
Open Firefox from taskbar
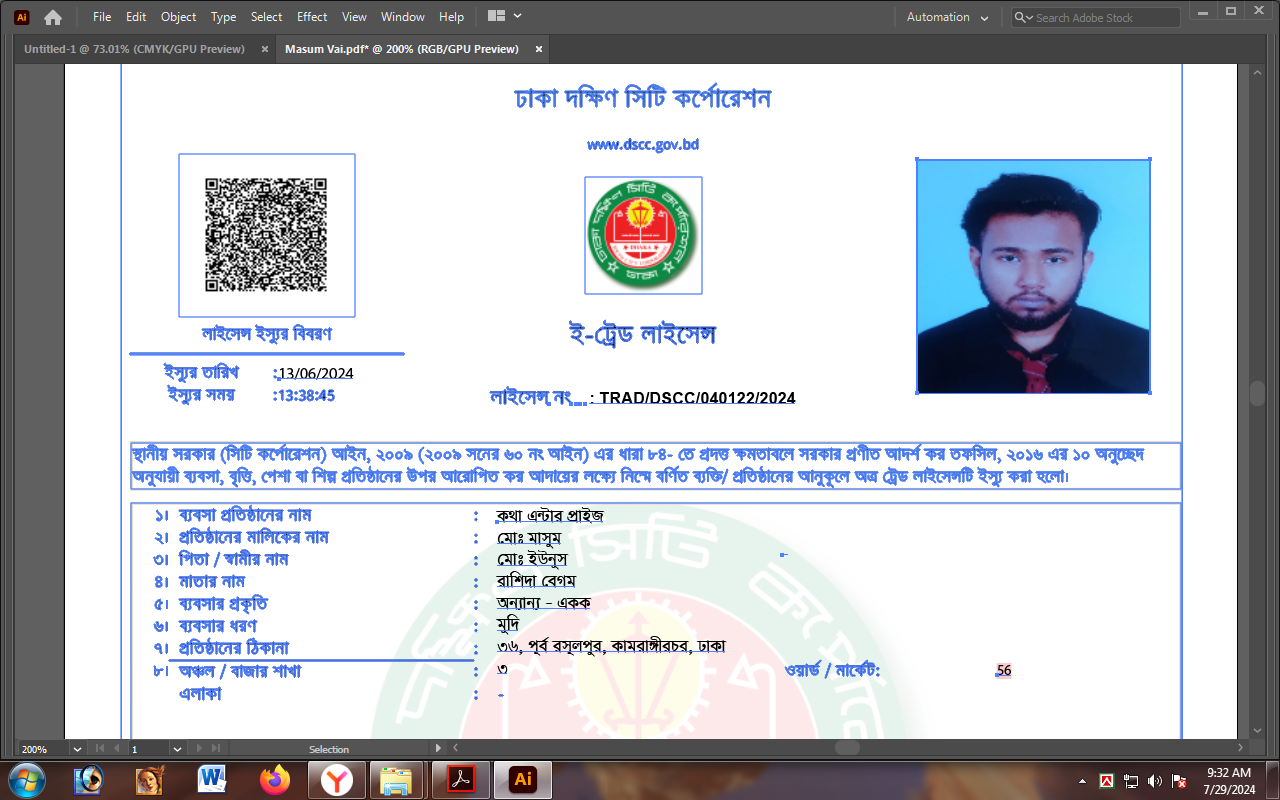coord(274,779)
